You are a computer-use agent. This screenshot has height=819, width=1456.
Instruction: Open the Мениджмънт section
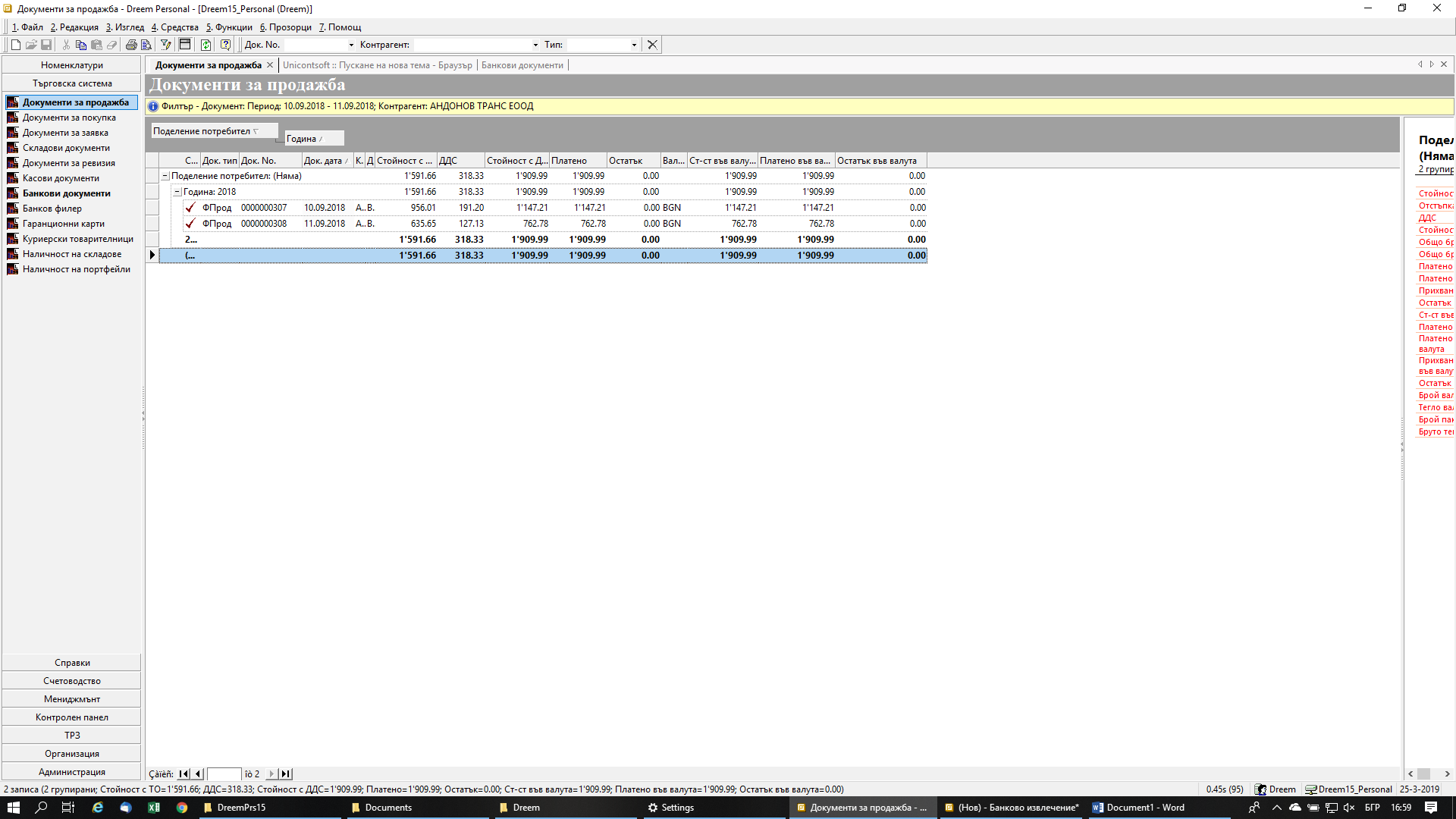(72, 699)
